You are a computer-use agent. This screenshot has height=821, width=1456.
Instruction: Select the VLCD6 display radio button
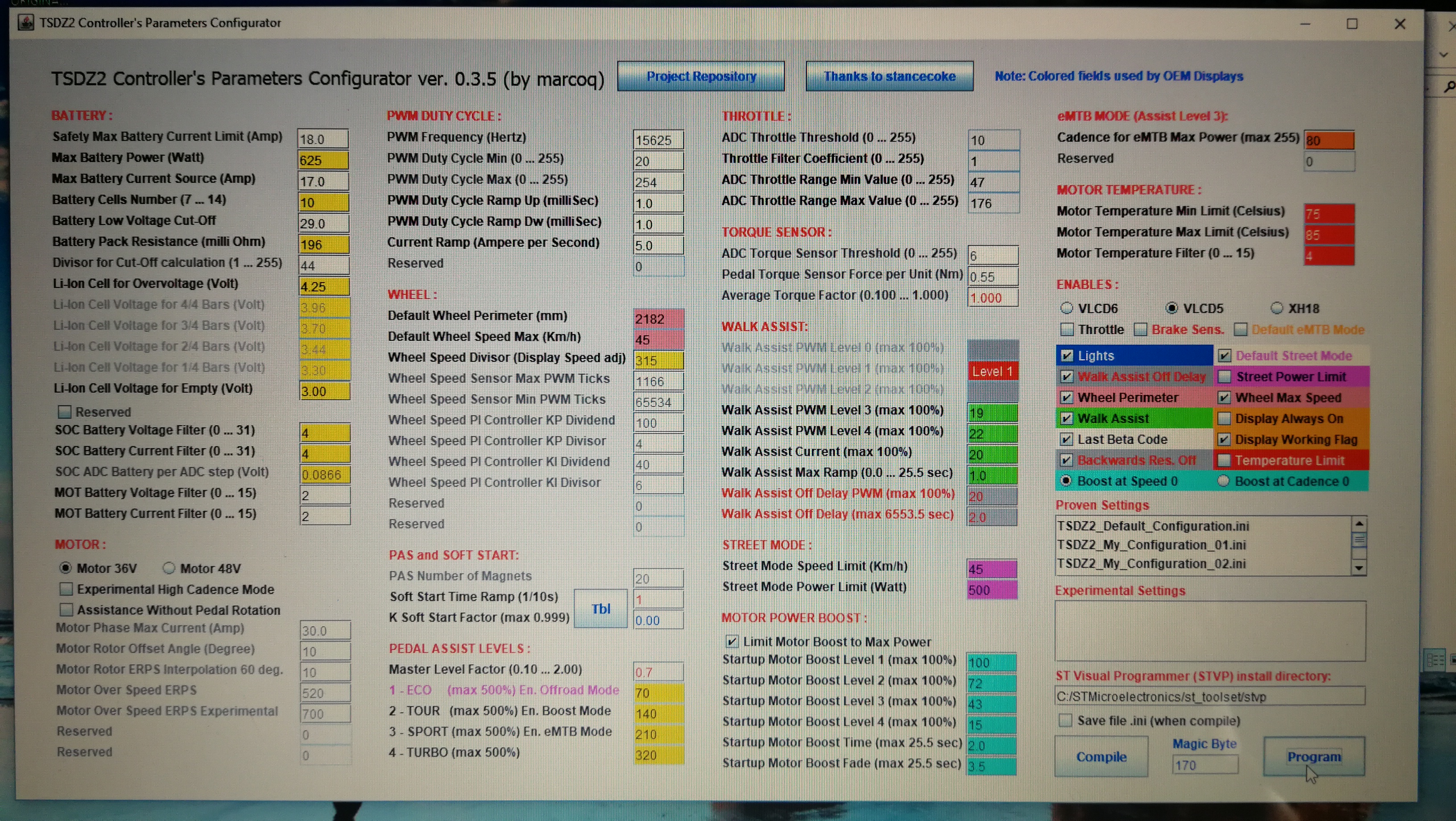tap(1067, 308)
